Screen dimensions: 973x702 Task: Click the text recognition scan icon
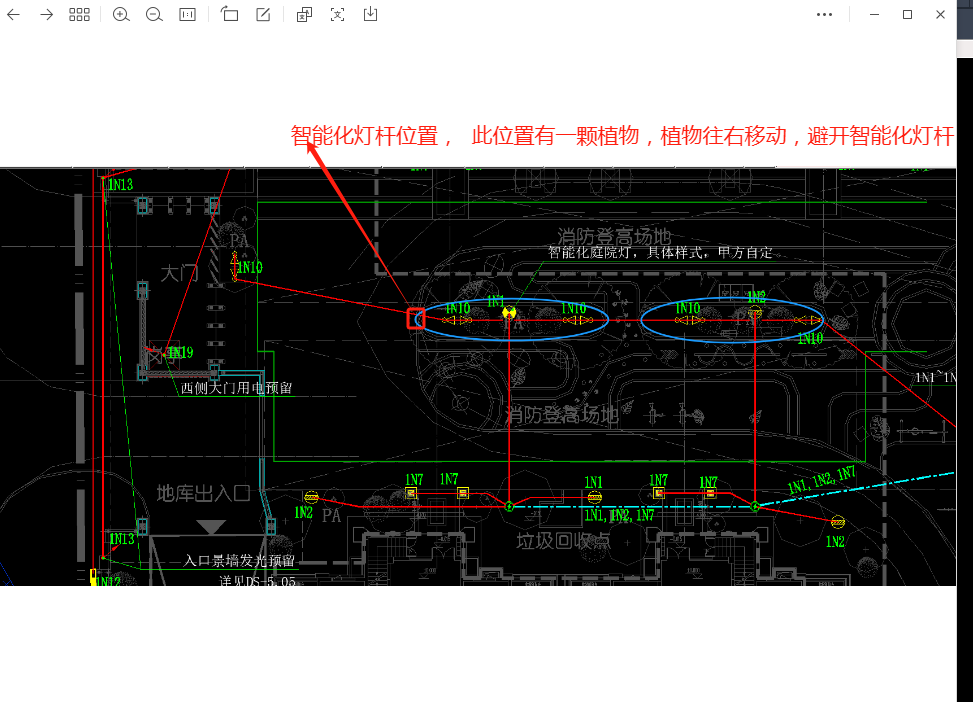(x=338, y=15)
